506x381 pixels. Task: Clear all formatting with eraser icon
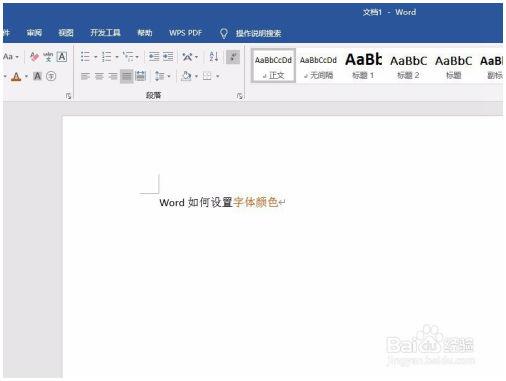pos(34,57)
